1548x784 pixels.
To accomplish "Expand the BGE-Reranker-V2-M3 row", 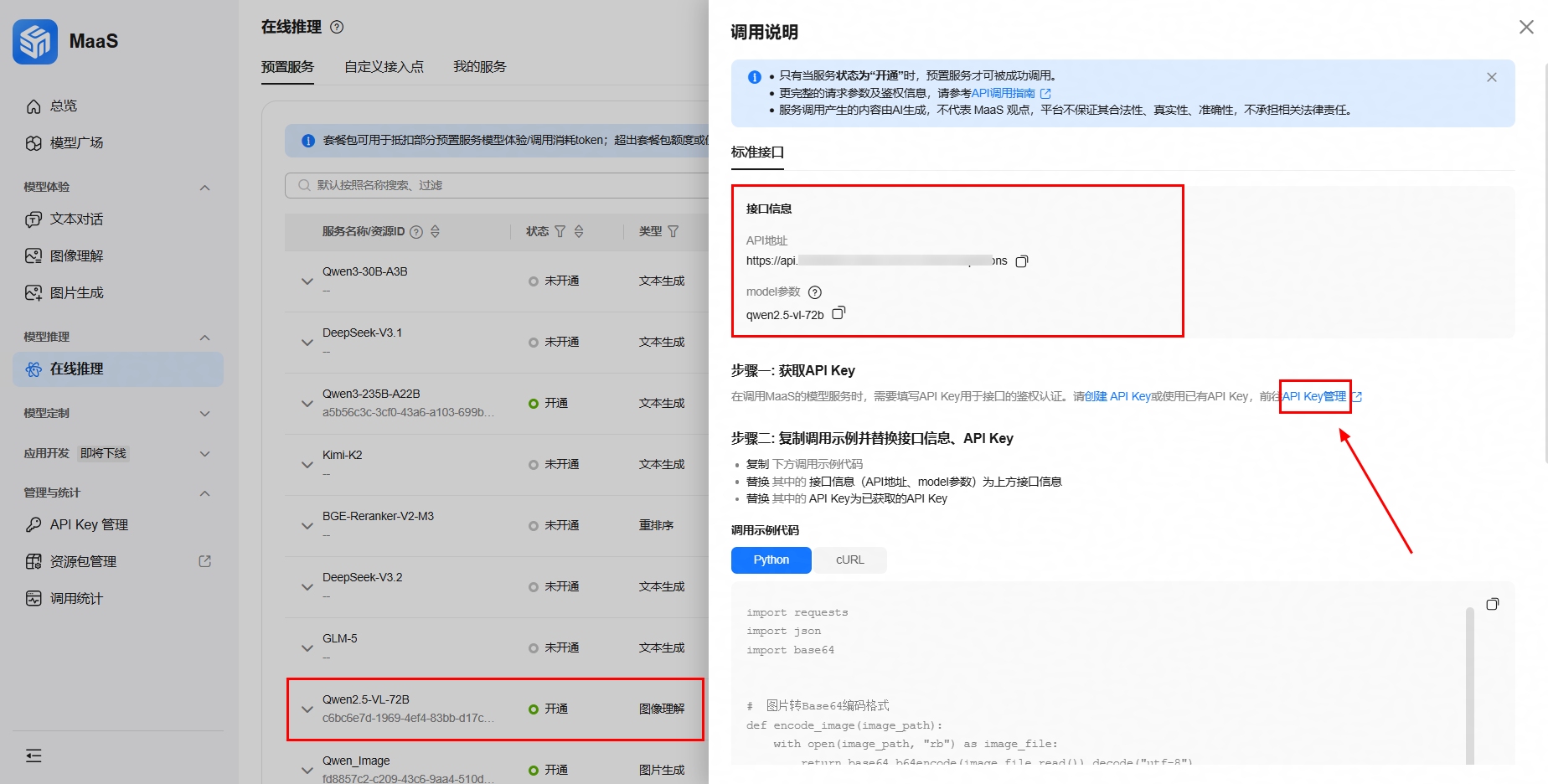I will point(307,526).
